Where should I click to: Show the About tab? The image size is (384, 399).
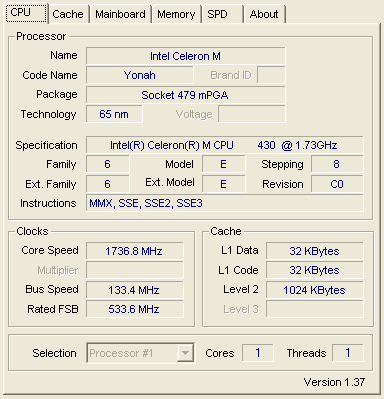coord(265,14)
